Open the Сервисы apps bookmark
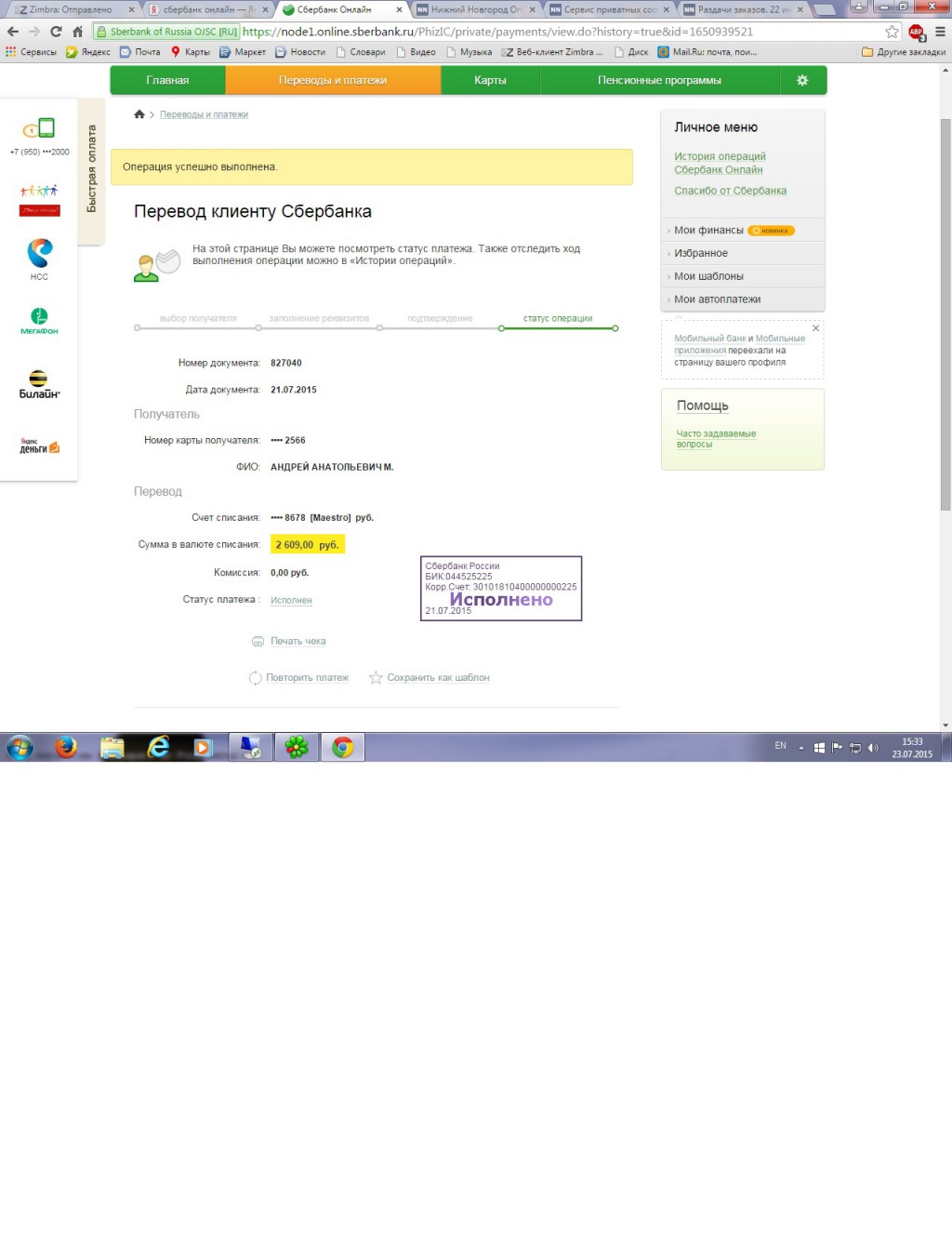Viewport: 952px width, 1250px height. pos(32,52)
